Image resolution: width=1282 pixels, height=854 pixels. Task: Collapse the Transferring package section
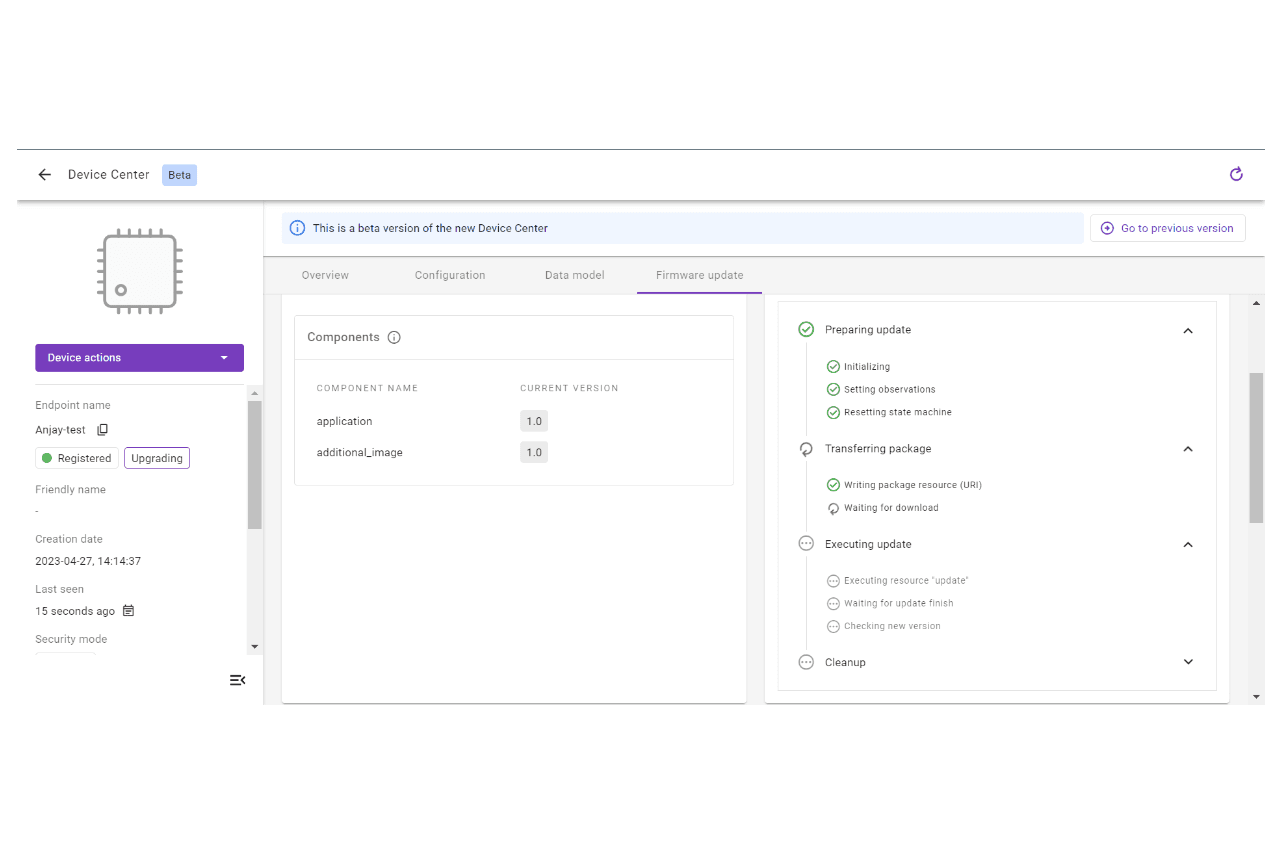pos(1188,449)
